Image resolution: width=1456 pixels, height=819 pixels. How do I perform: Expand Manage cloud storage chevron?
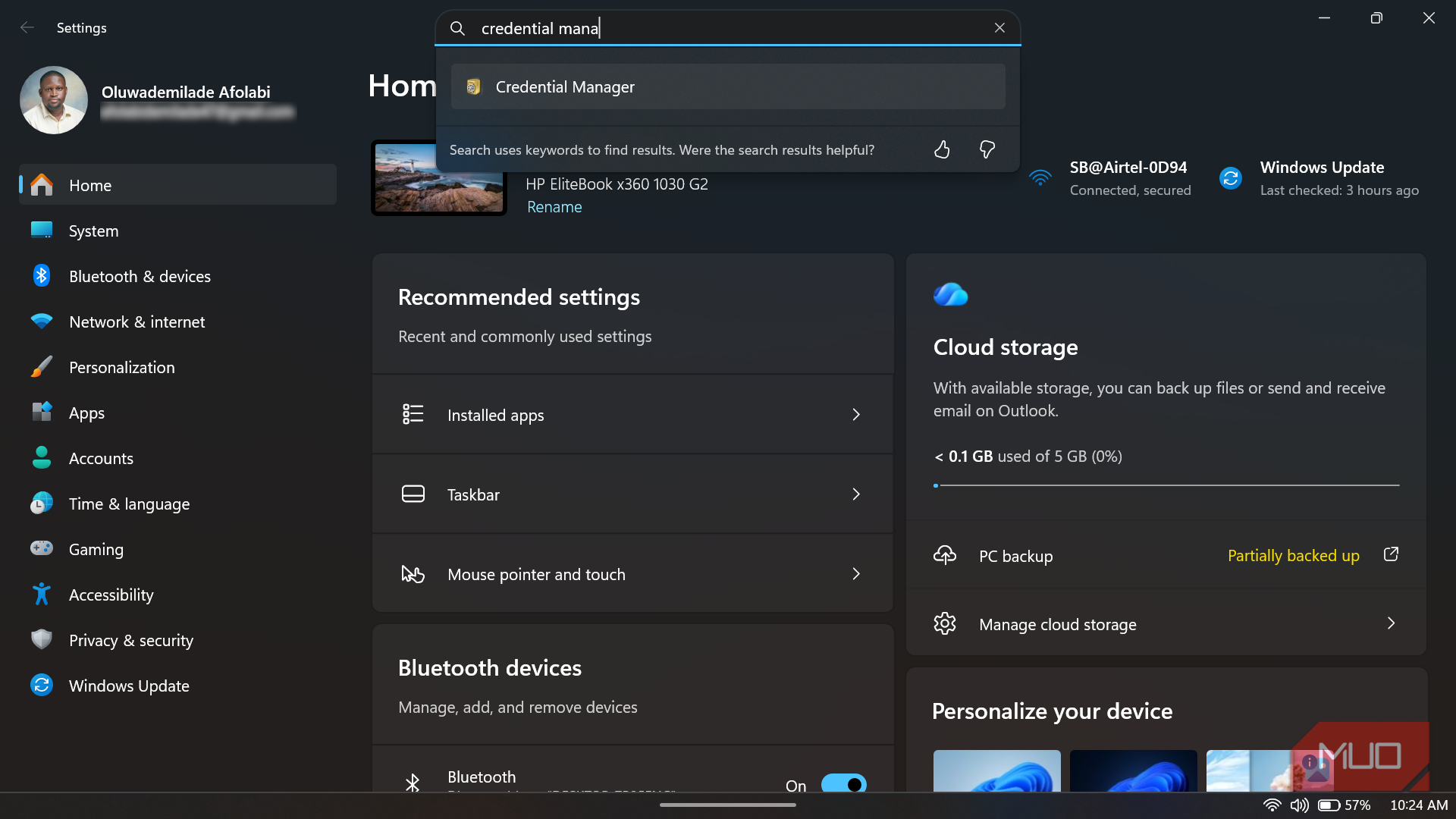[x=1391, y=623]
